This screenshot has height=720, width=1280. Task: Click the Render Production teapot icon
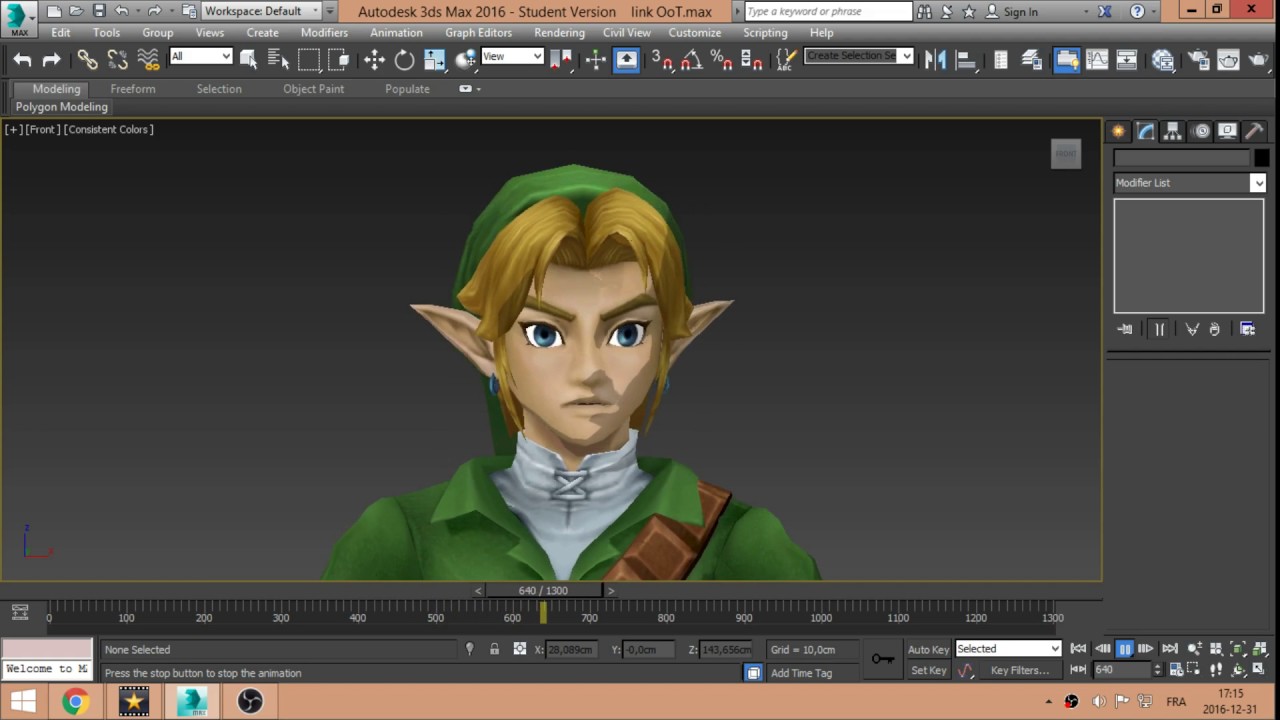pos(1257,60)
